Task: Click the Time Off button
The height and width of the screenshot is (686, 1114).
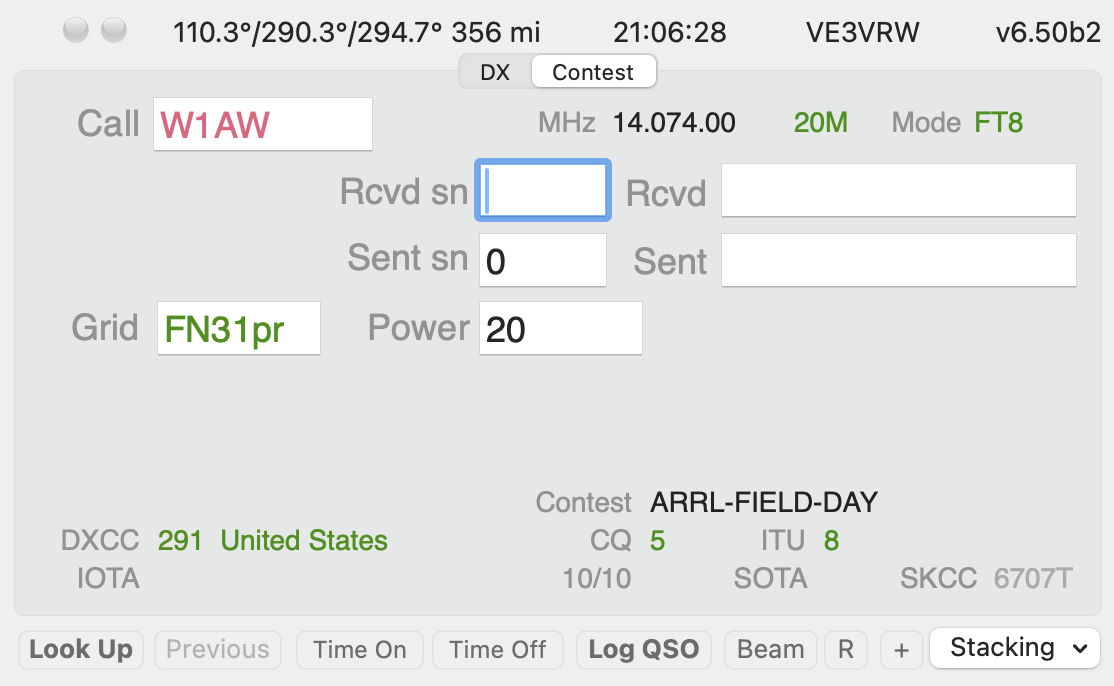Action: 498,650
